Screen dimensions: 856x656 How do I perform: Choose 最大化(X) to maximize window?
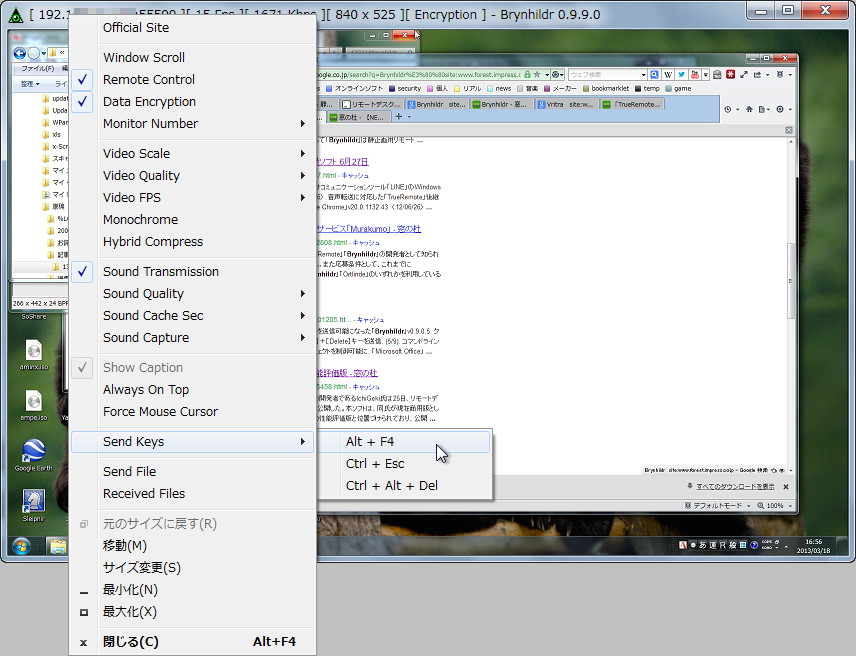[x=192, y=611]
